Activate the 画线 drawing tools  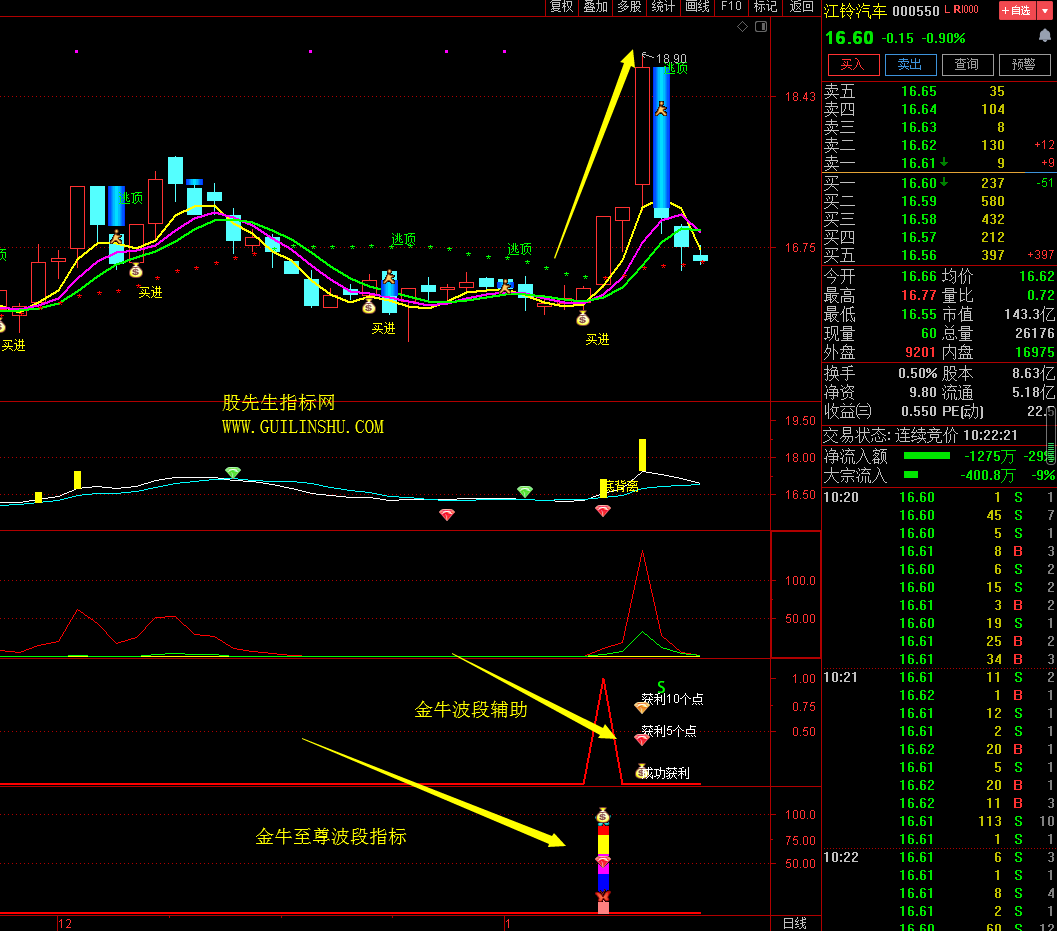pyautogui.click(x=697, y=7)
